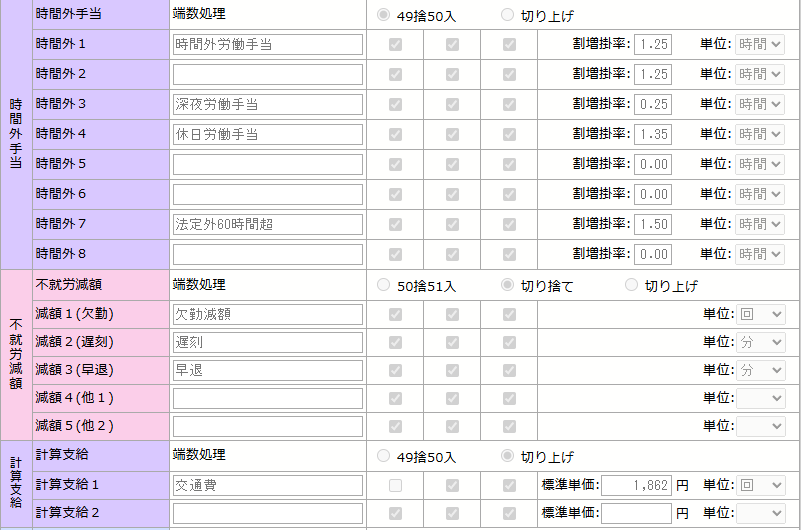
Task: Select 切り上げ radio in 不就労減額 row
Action: click(631, 285)
